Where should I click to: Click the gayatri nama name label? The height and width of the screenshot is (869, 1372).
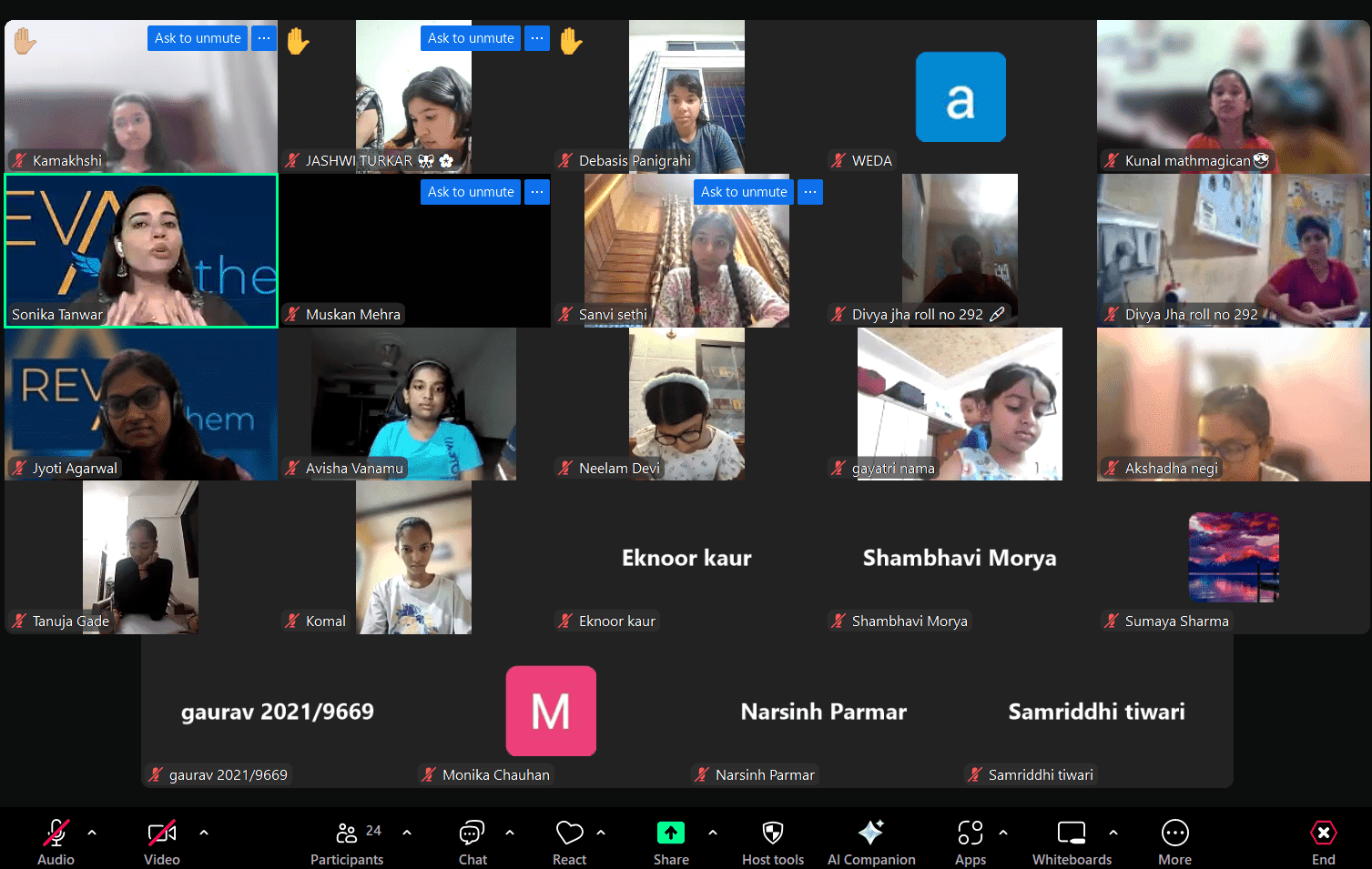point(893,469)
